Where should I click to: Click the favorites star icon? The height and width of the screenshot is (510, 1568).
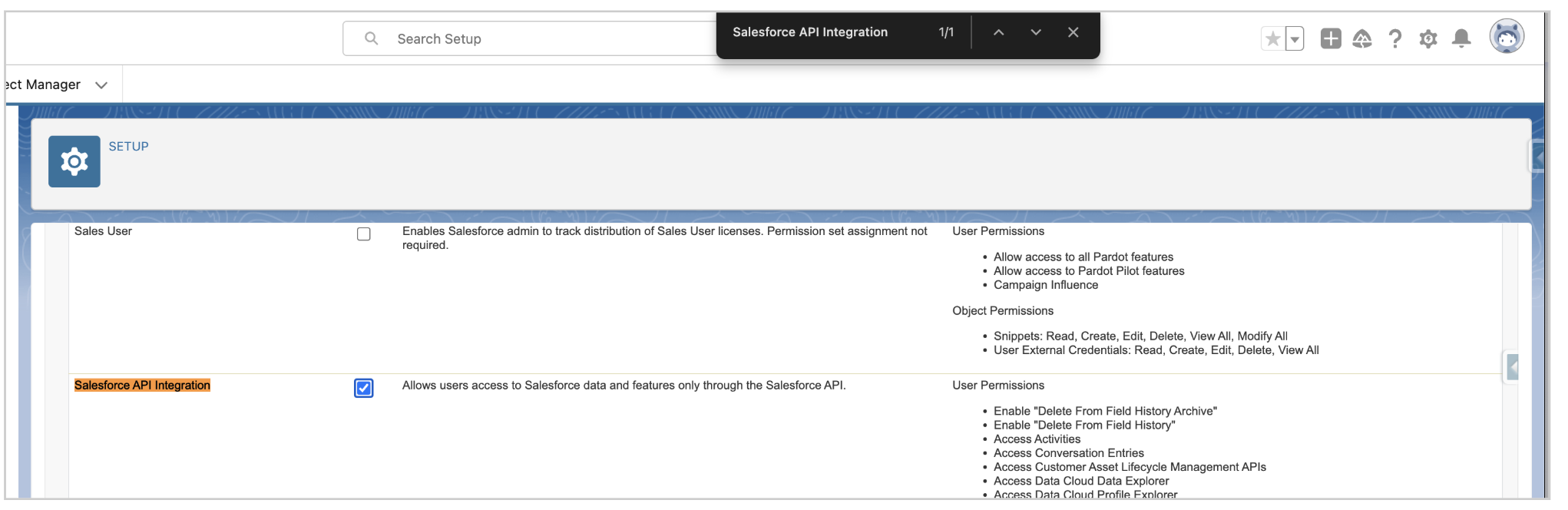point(1272,38)
